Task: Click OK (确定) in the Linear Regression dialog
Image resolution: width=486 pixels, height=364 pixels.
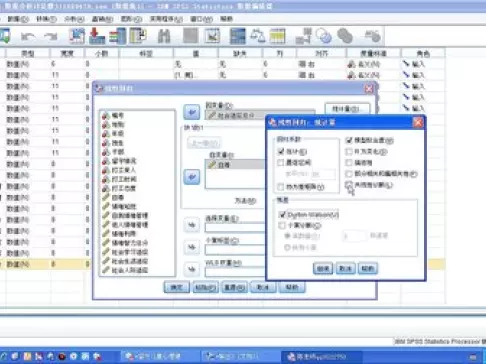Action: [x=177, y=287]
